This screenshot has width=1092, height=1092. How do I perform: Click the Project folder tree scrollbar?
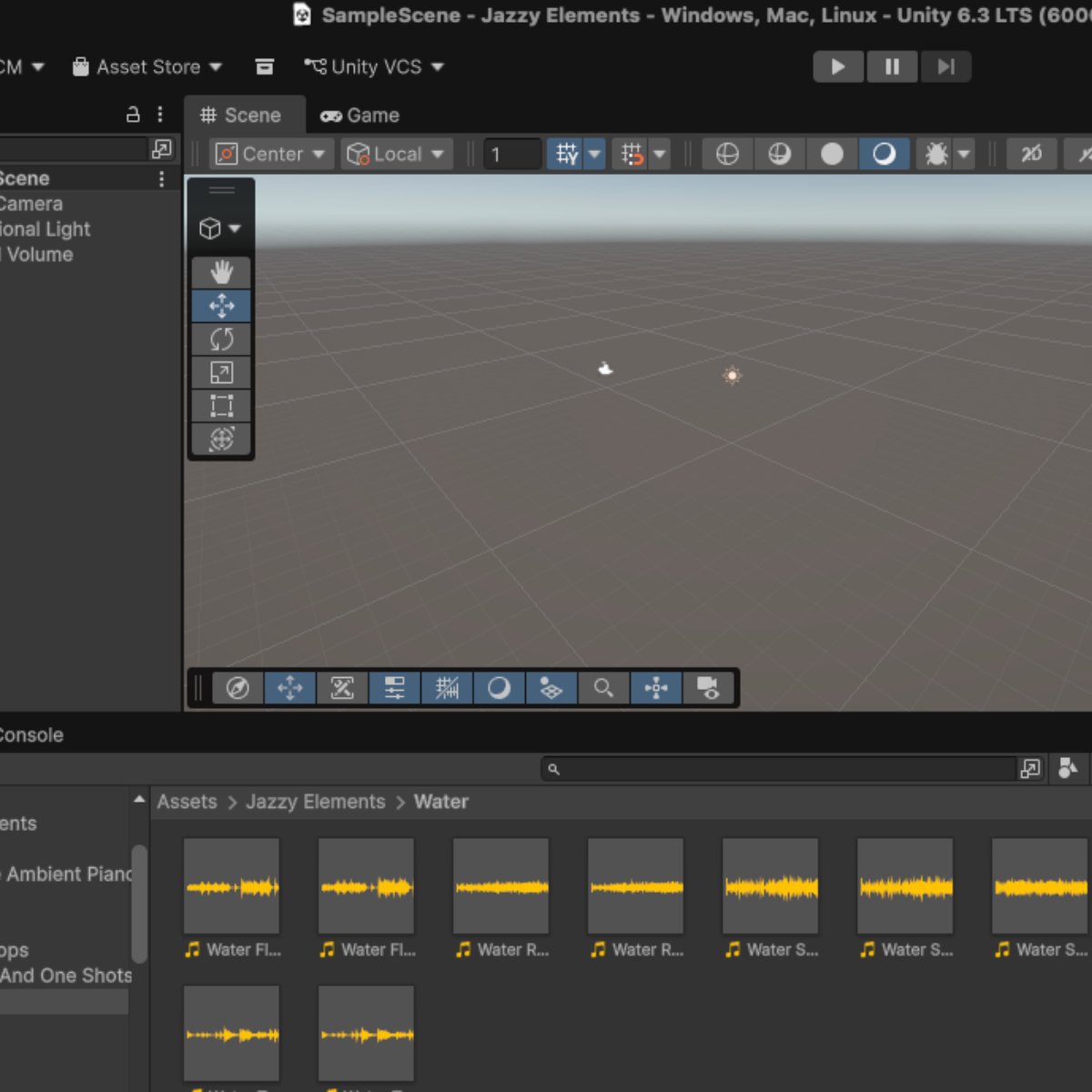(x=139, y=903)
